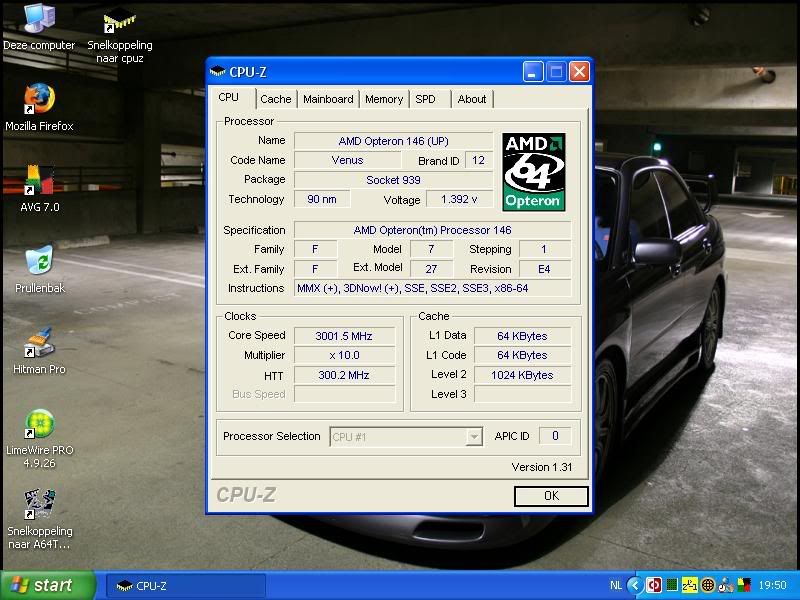
Task: Click the Core Speed value 3001.5 MHz
Action: (x=344, y=336)
